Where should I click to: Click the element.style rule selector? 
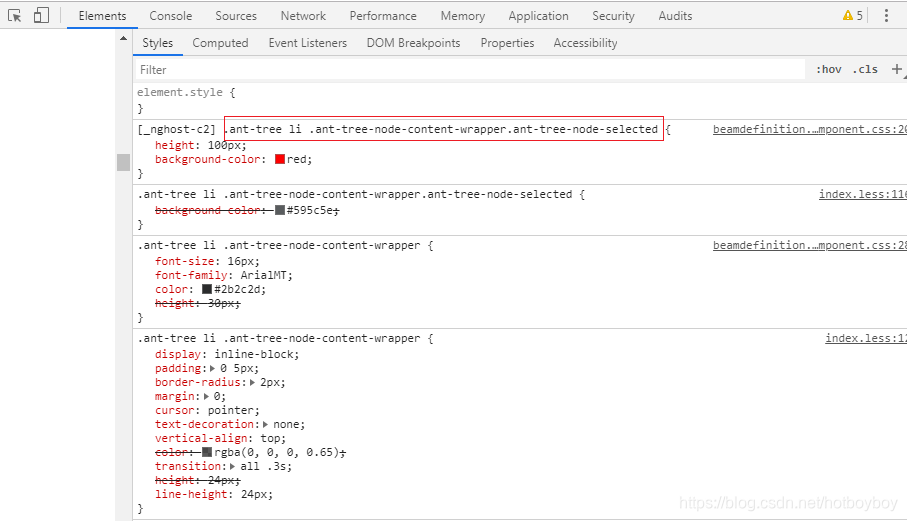pos(179,92)
